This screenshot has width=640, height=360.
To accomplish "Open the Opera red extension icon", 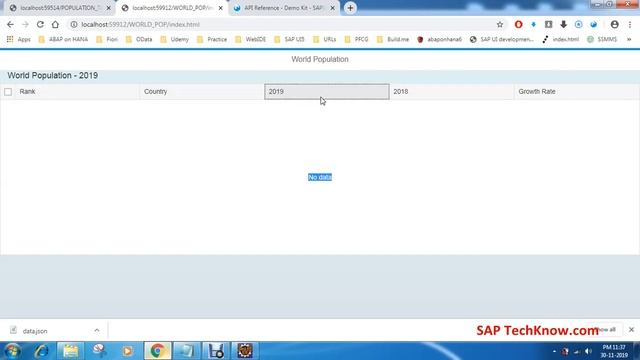I will pos(518,24).
